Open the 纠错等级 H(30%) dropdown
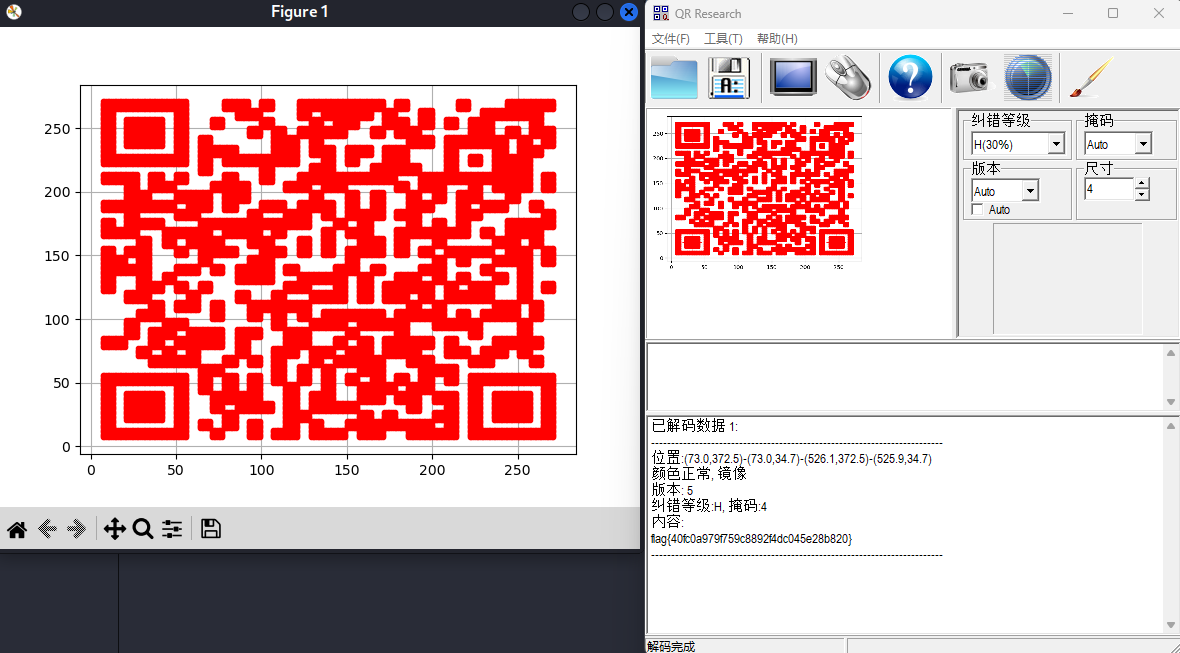The height and width of the screenshot is (653, 1180). [1056, 144]
